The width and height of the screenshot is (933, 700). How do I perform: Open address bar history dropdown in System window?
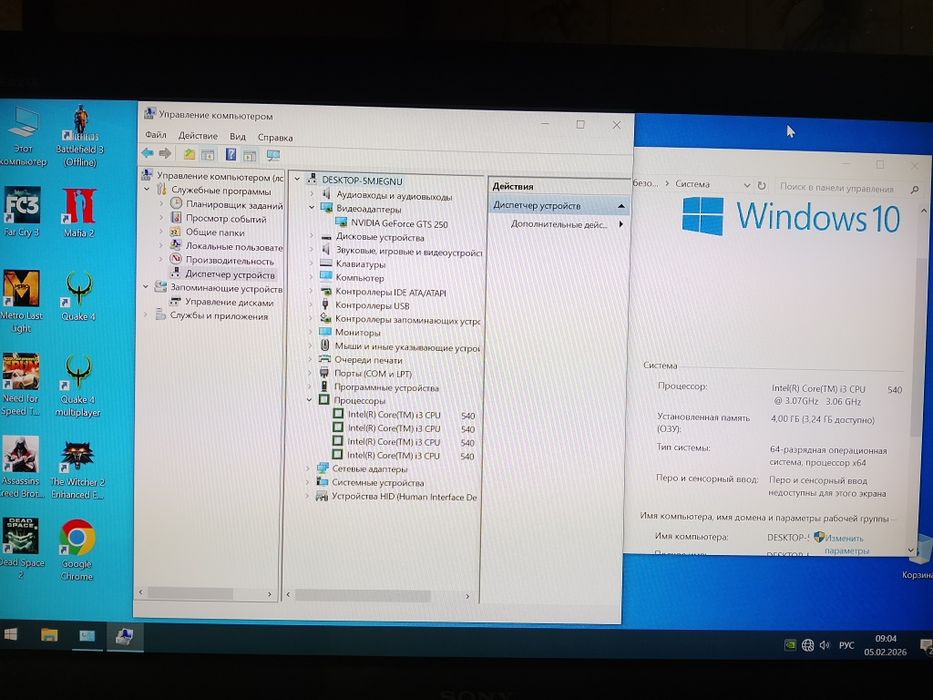pos(747,186)
